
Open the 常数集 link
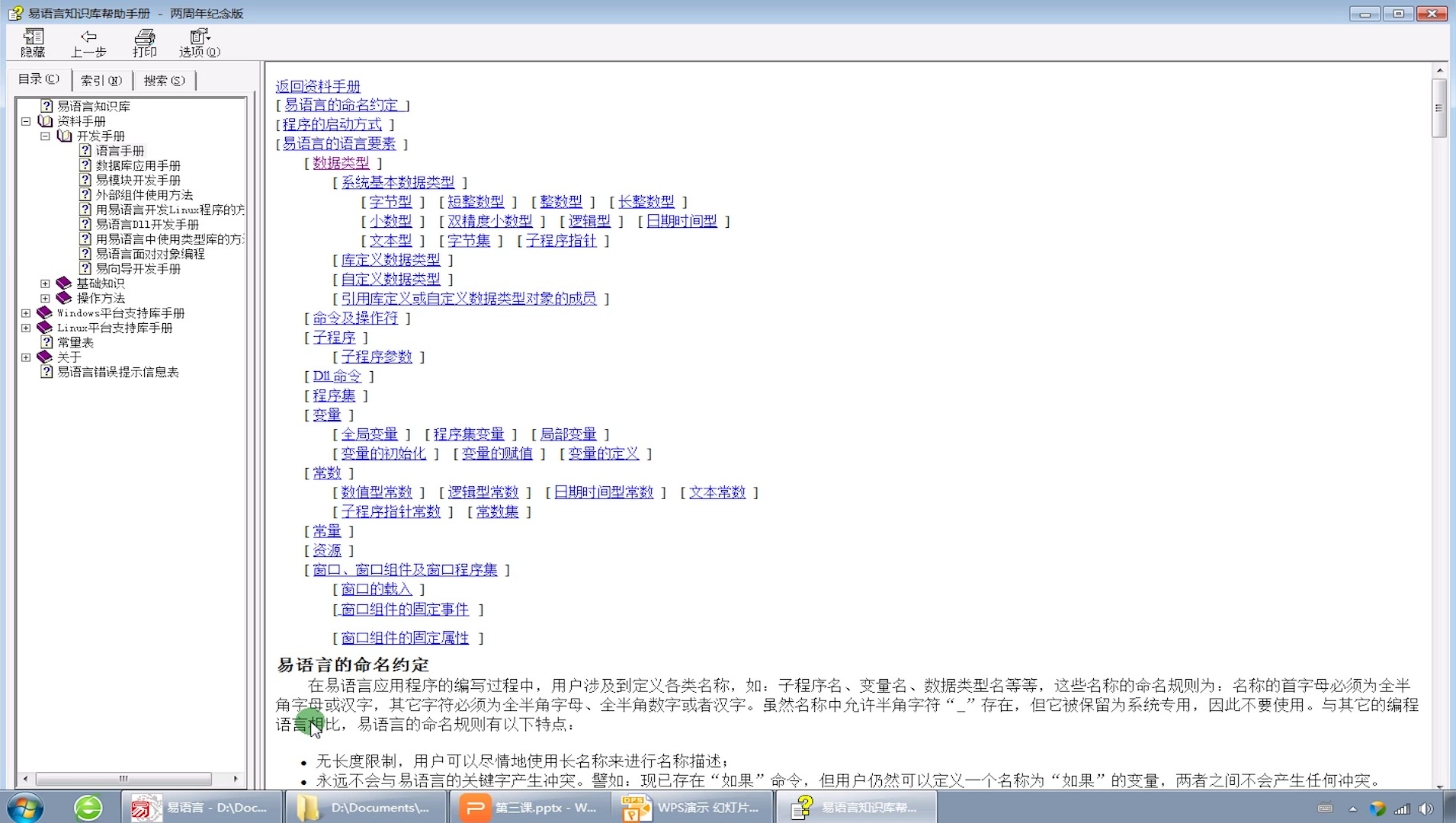click(497, 512)
